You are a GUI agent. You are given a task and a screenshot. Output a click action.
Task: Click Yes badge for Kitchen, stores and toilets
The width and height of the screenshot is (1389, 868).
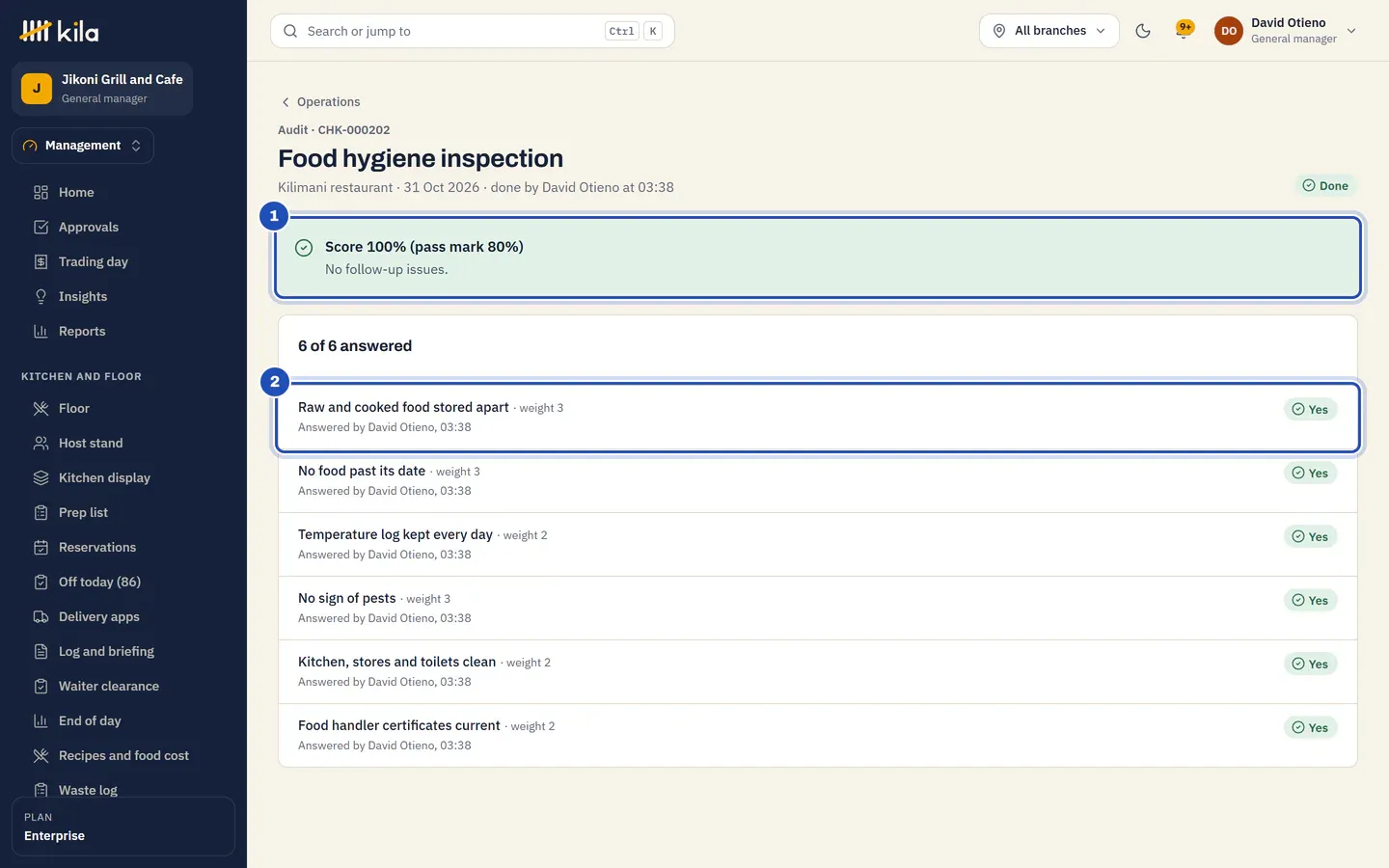tap(1310, 664)
